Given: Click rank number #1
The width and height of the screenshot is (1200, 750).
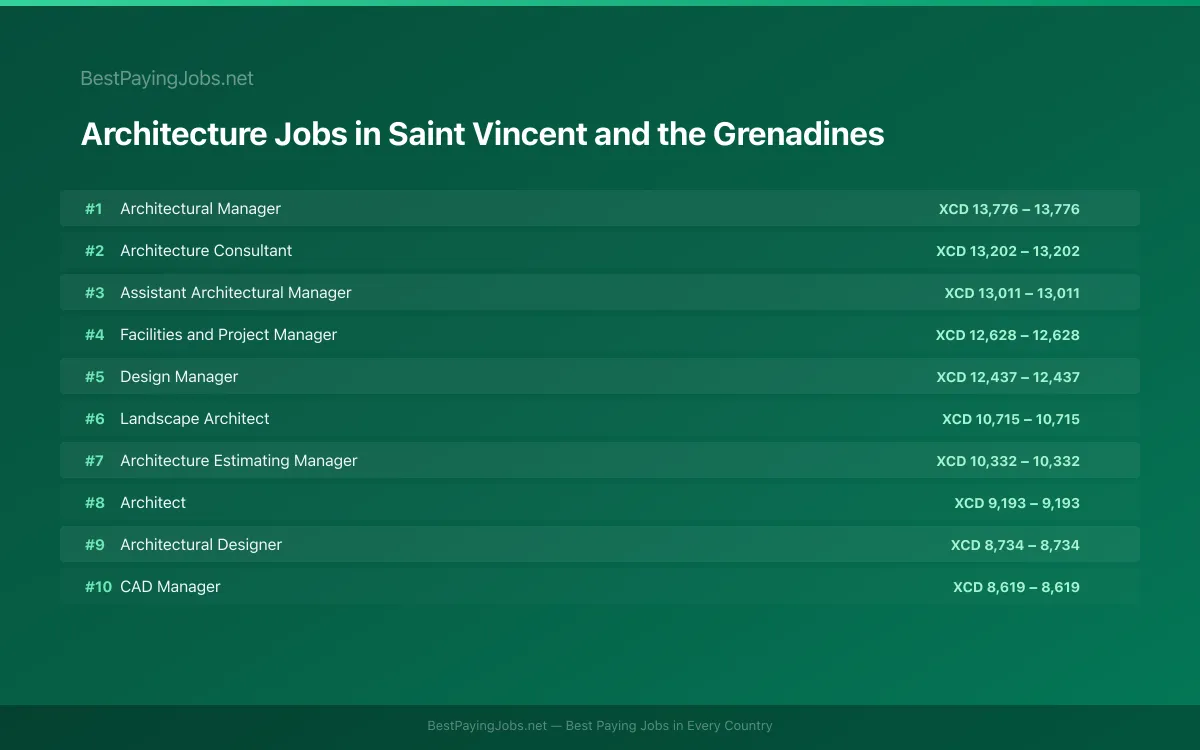Looking at the screenshot, I should coord(94,209).
